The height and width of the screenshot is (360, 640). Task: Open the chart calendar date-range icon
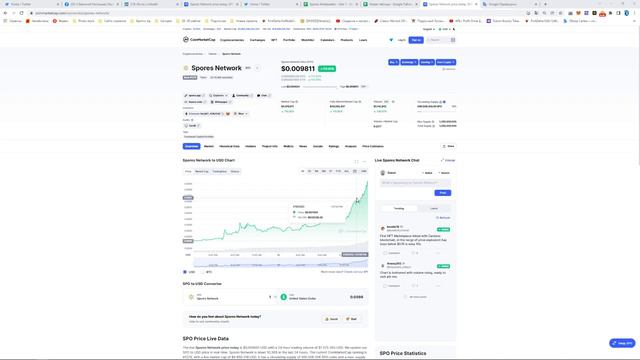pyautogui.click(x=355, y=171)
